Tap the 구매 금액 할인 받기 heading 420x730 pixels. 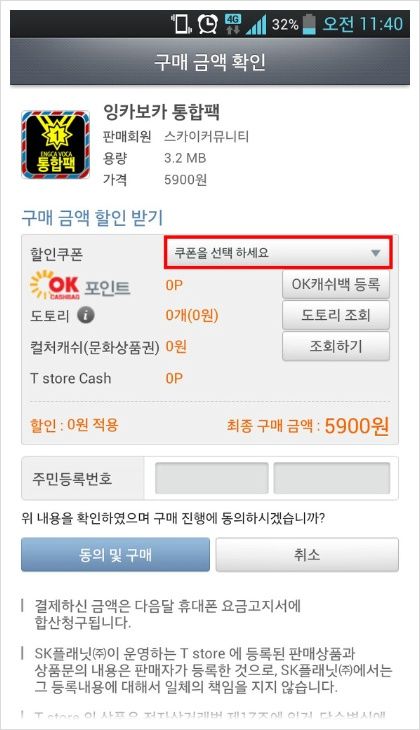point(92,218)
